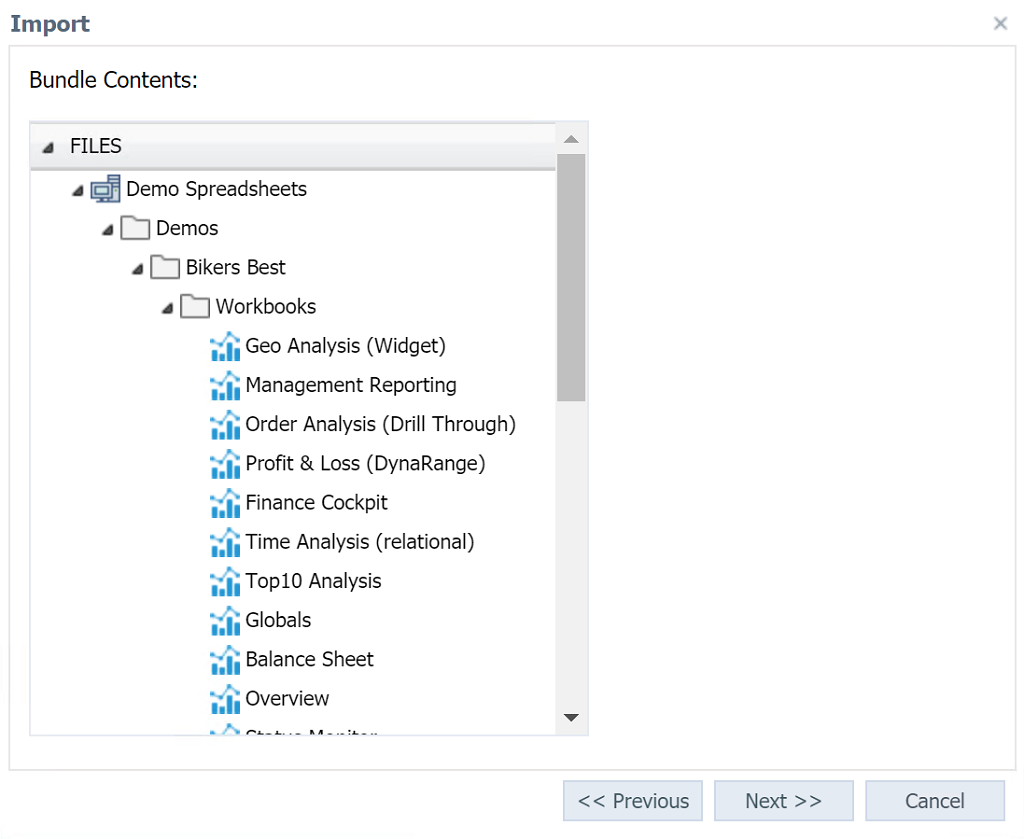The image size is (1024, 839).
Task: Click the Geo Analysis (Widget) workbook icon
Action: point(225,346)
